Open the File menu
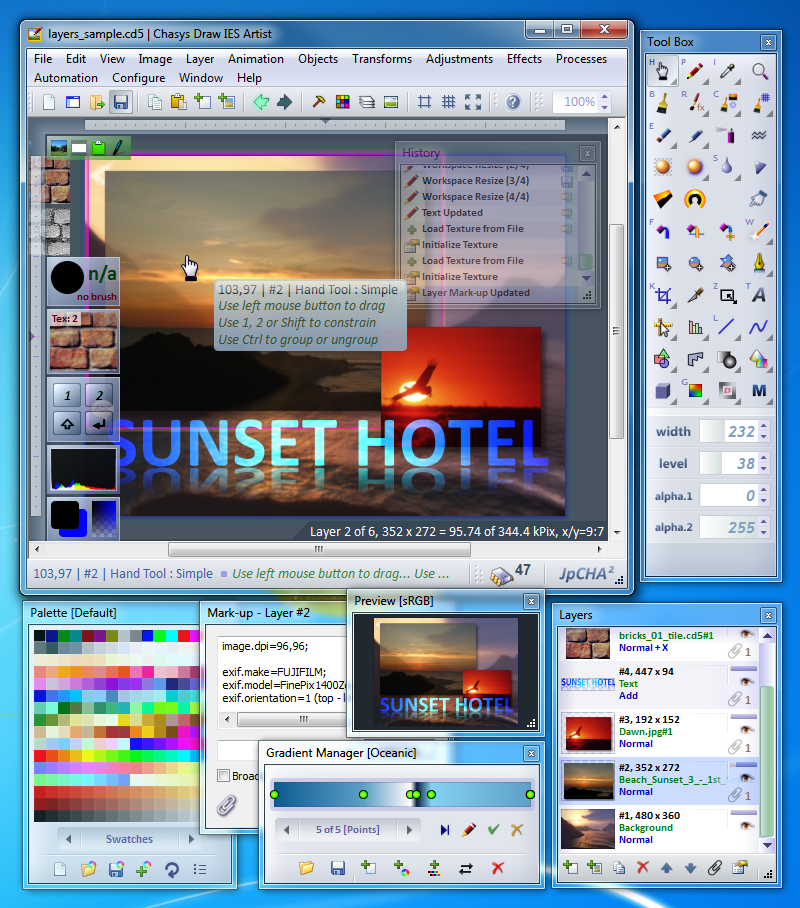 point(43,59)
